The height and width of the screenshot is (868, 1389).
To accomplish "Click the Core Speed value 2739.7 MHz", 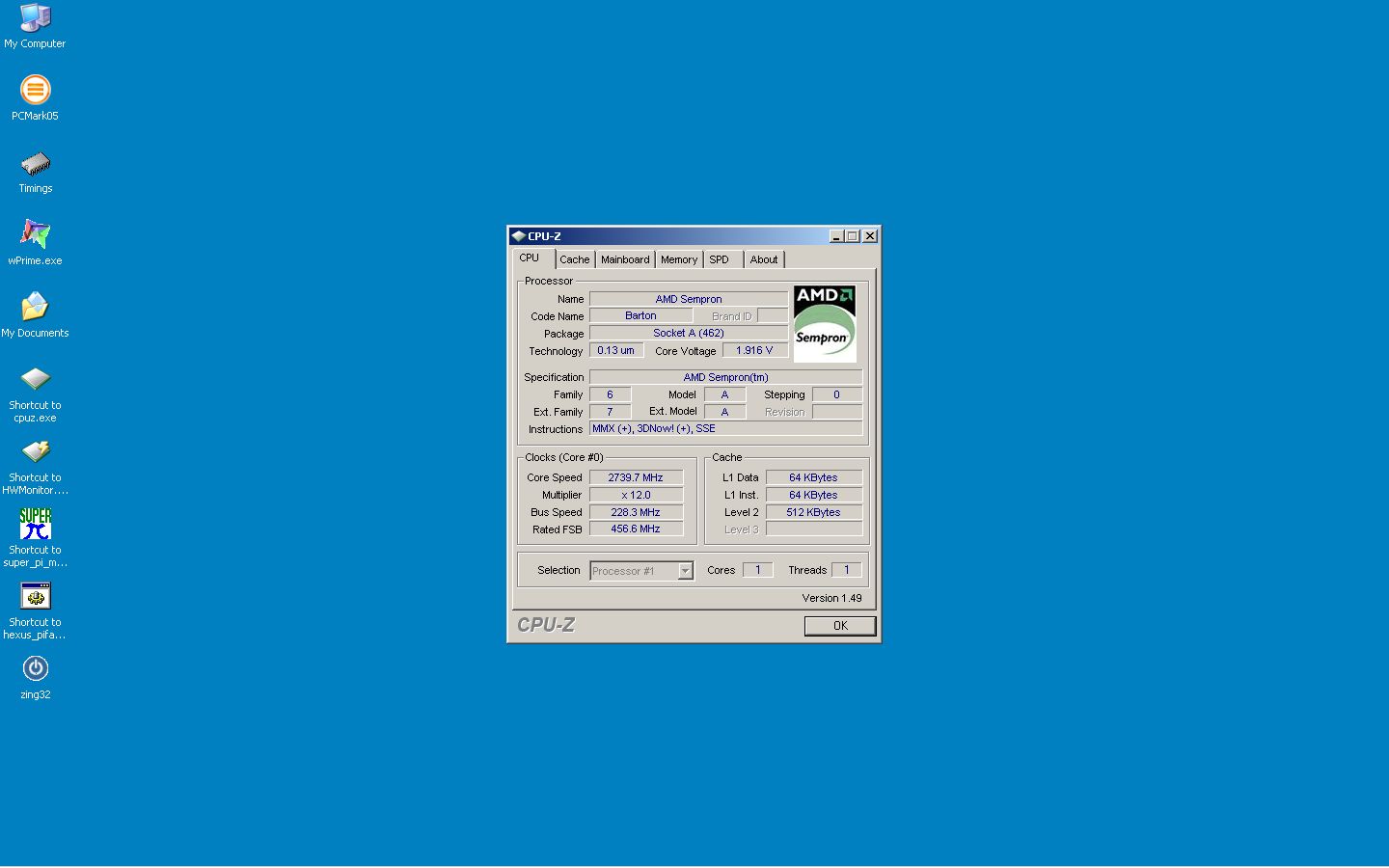I will (x=636, y=477).
